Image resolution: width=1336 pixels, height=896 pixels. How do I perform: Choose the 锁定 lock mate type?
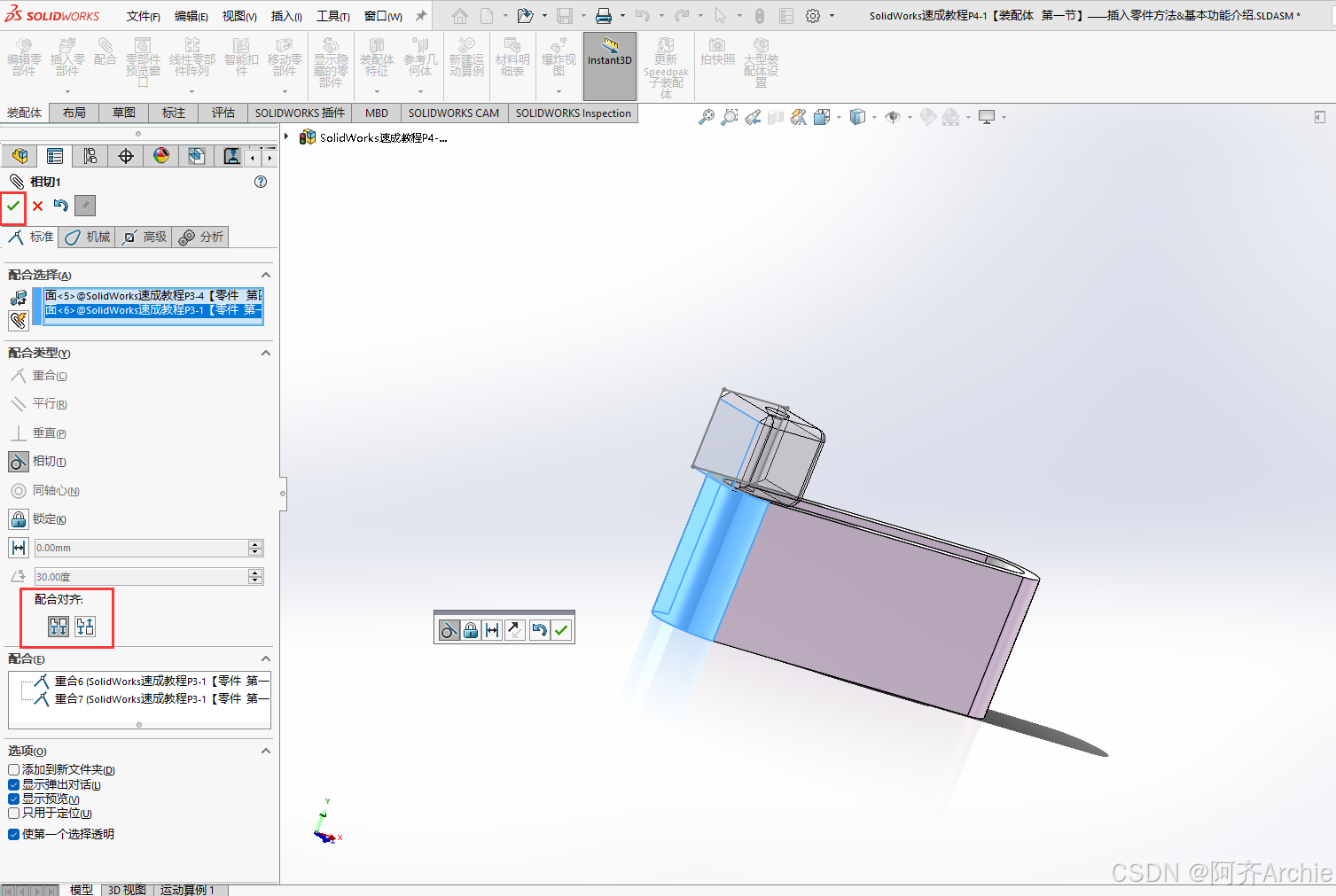pyautogui.click(x=38, y=519)
